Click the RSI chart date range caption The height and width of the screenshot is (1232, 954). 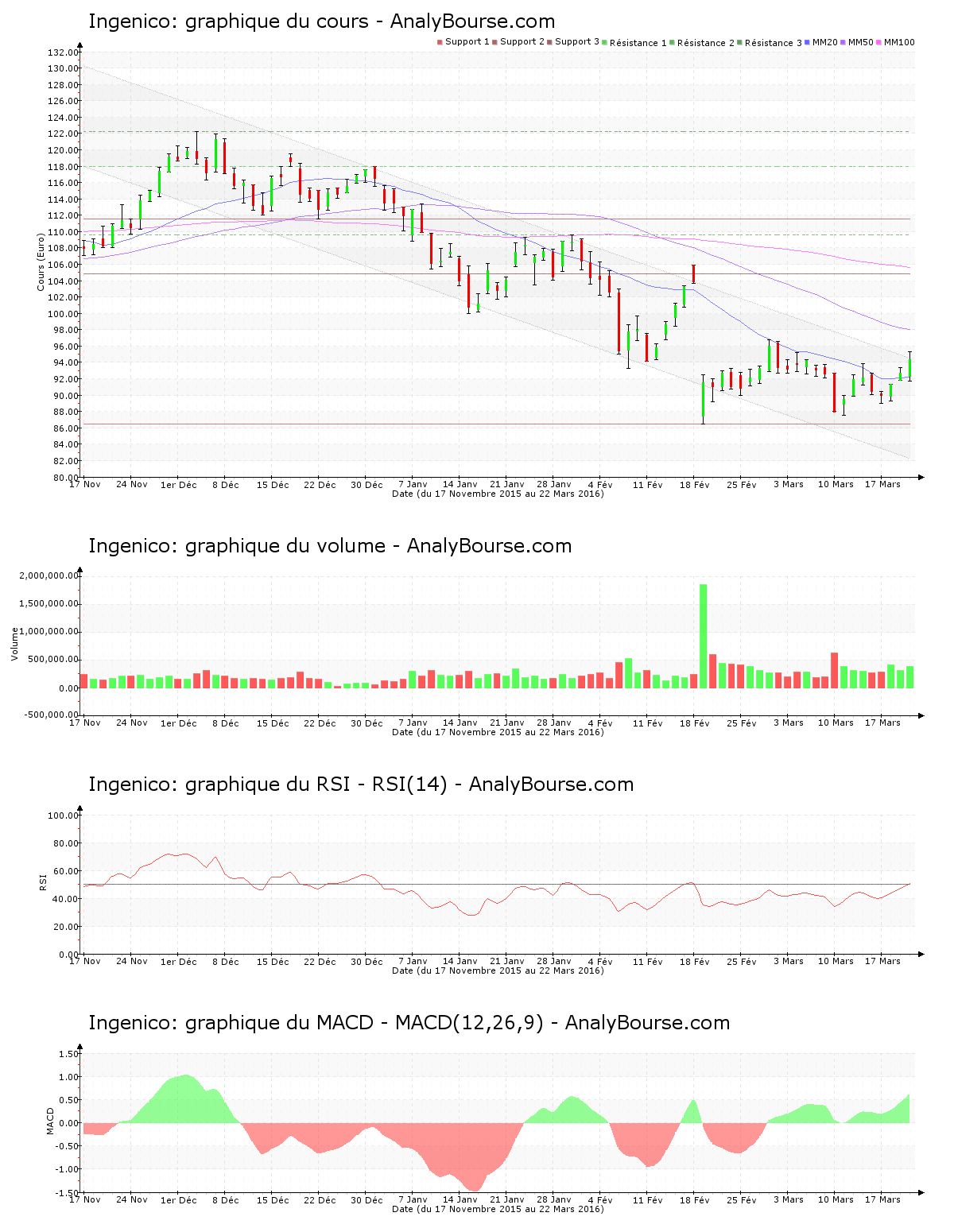point(498,970)
